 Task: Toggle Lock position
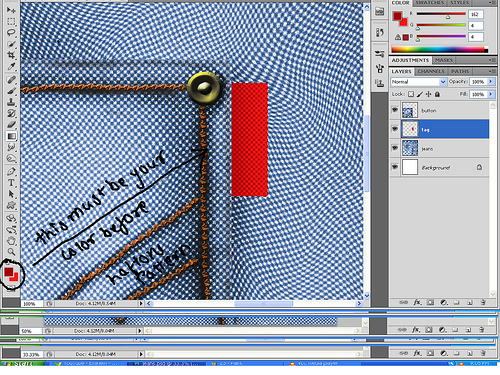(x=428, y=94)
